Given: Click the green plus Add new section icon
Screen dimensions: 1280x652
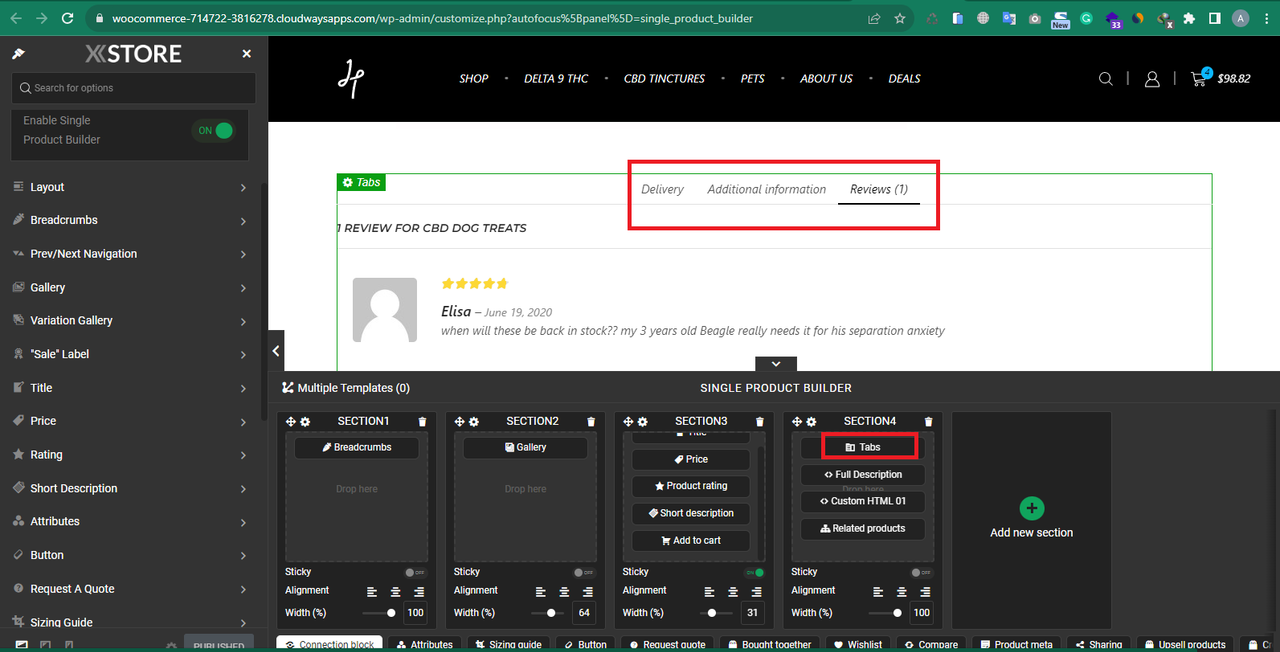Looking at the screenshot, I should 1032,508.
